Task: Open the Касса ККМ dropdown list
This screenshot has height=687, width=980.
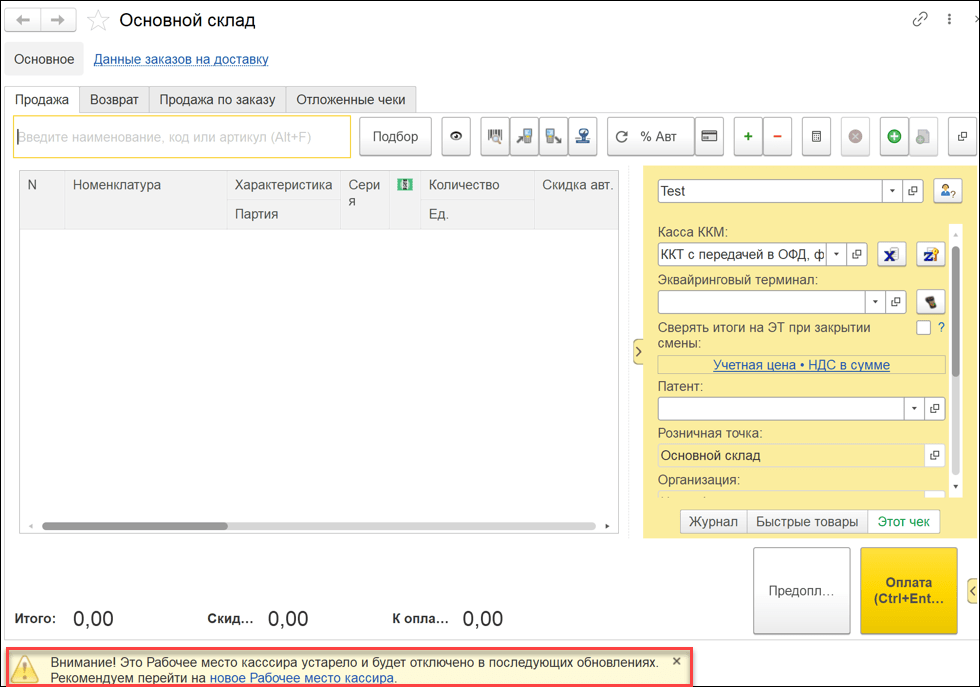Action: 836,255
